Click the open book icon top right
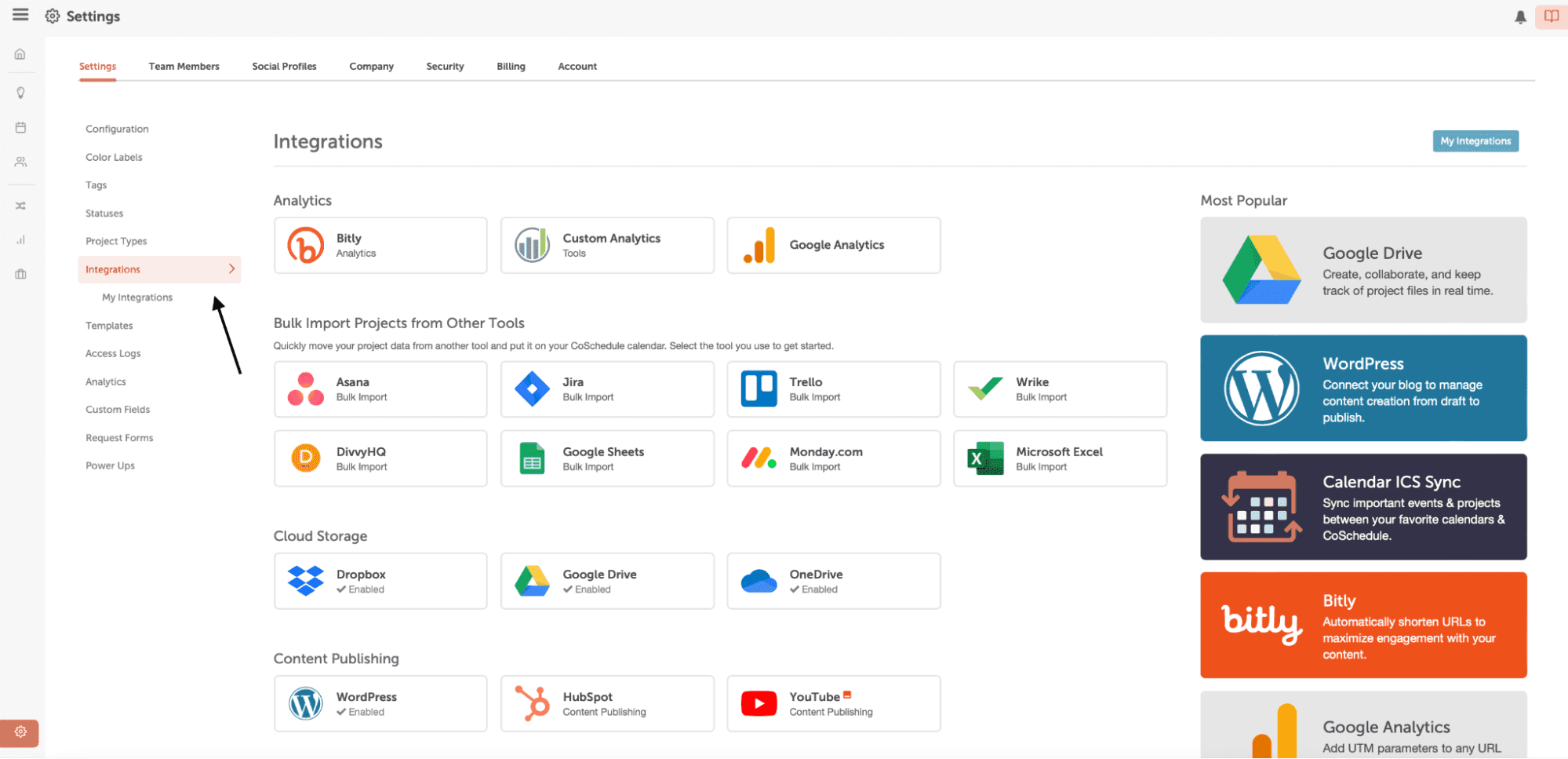 tap(1551, 16)
